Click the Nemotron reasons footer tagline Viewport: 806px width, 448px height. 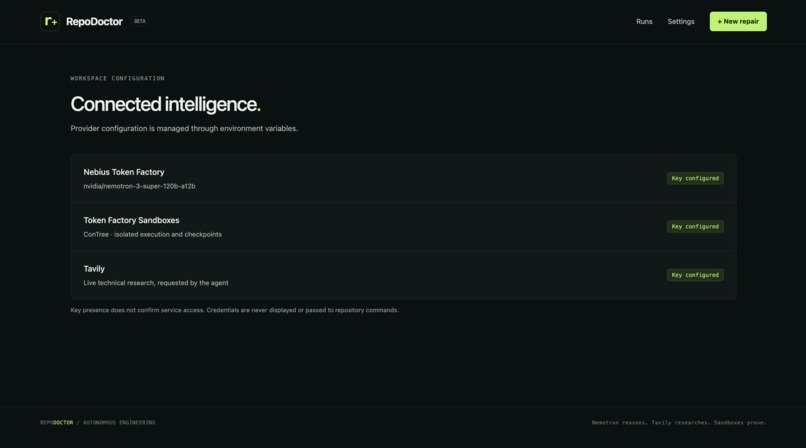[679, 423]
